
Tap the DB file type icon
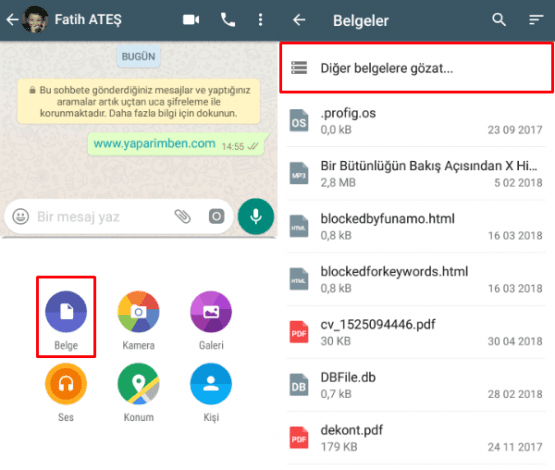(299, 385)
